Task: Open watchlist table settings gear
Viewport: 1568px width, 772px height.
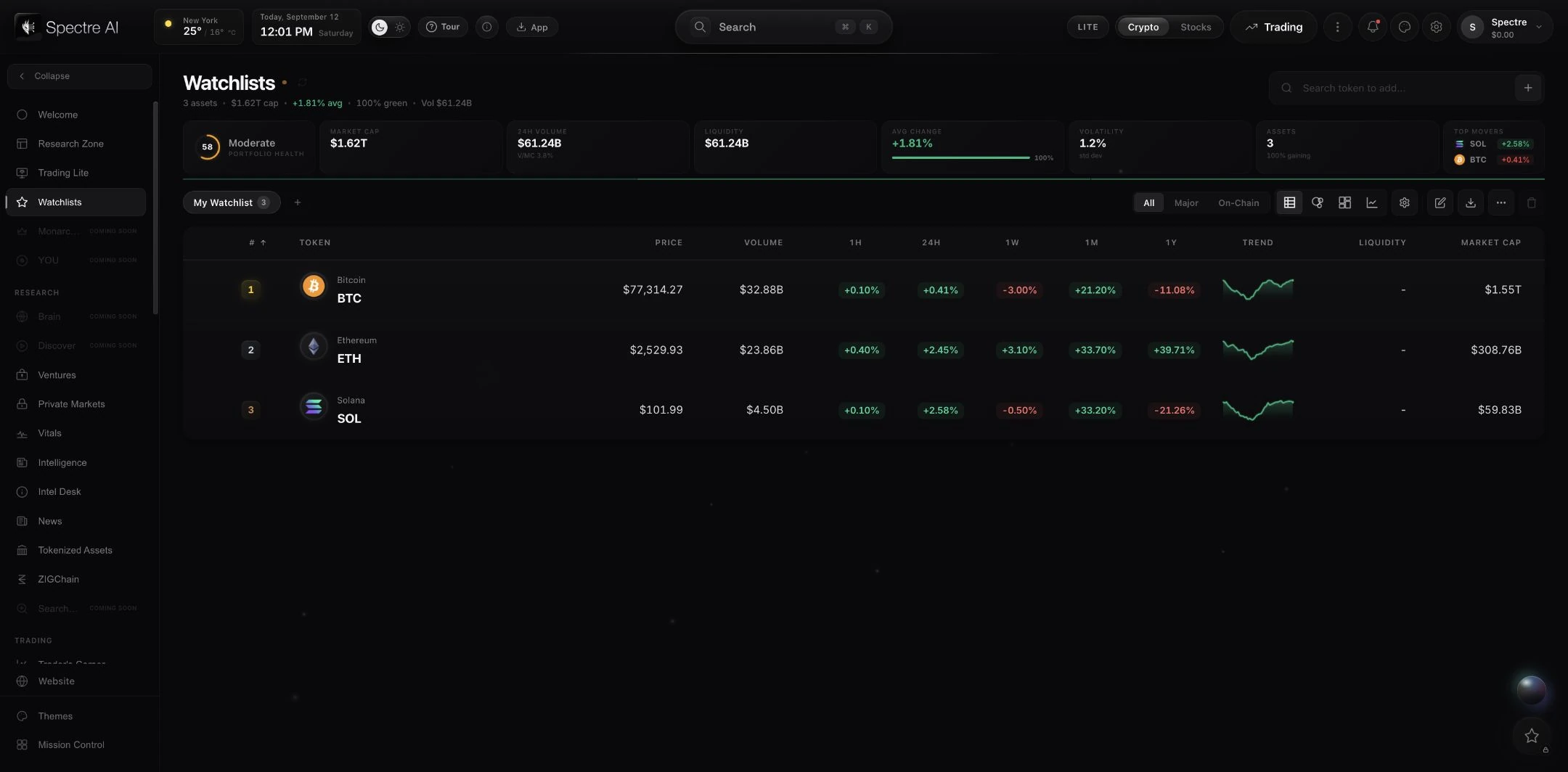Action: coord(1405,203)
